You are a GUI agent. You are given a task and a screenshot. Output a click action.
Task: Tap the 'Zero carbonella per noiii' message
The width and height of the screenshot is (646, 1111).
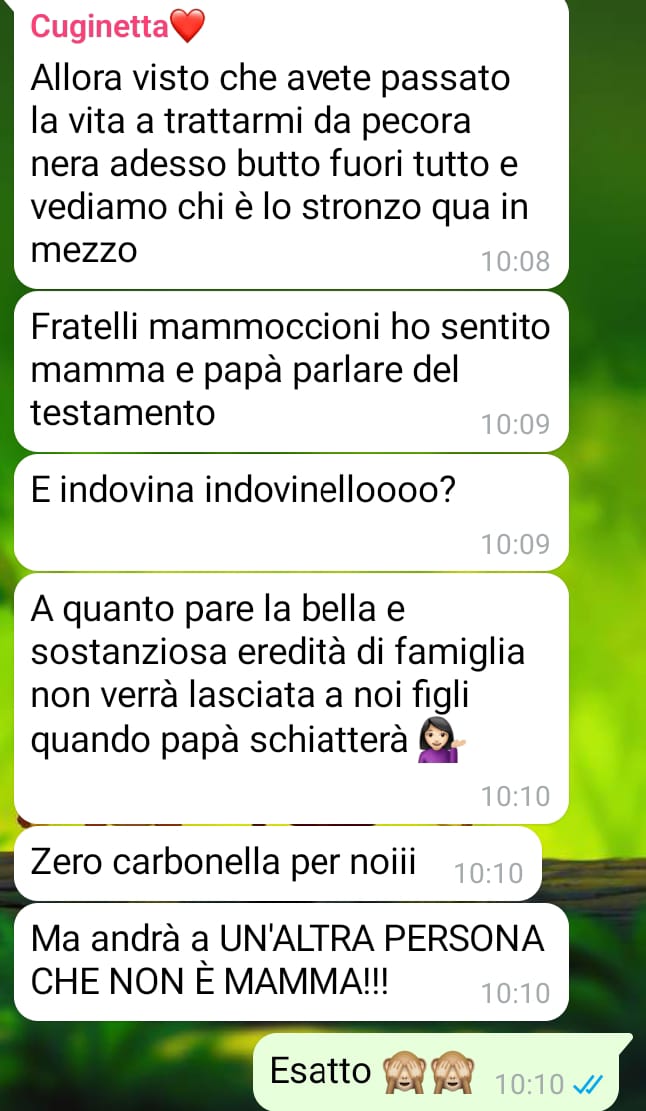[x=278, y=864]
